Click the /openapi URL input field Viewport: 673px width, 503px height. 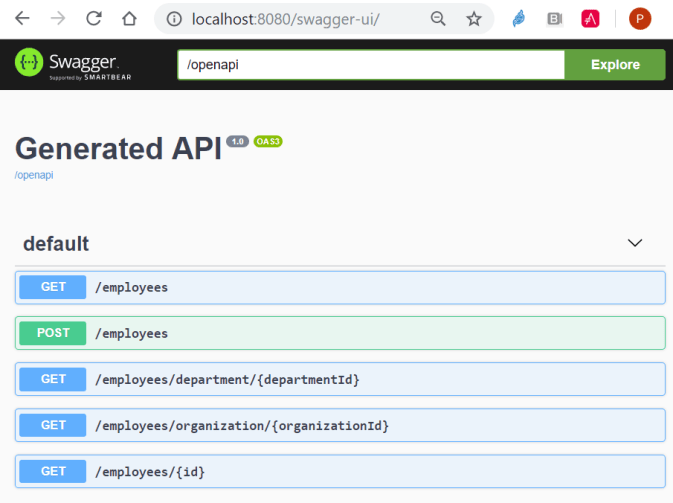pyautogui.click(x=370, y=65)
